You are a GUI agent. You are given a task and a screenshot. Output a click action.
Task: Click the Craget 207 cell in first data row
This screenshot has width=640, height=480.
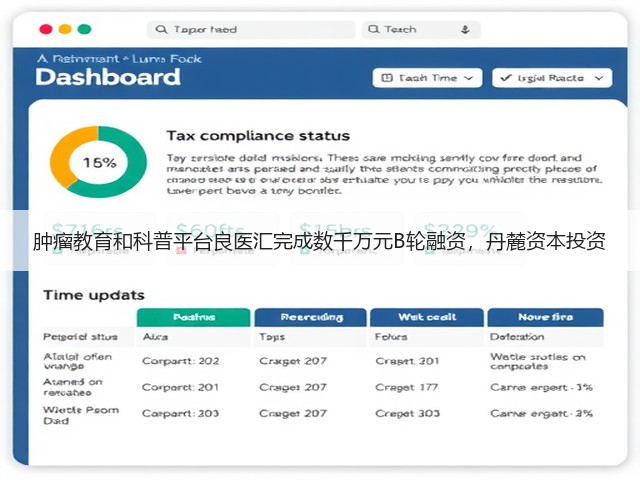coord(293,361)
